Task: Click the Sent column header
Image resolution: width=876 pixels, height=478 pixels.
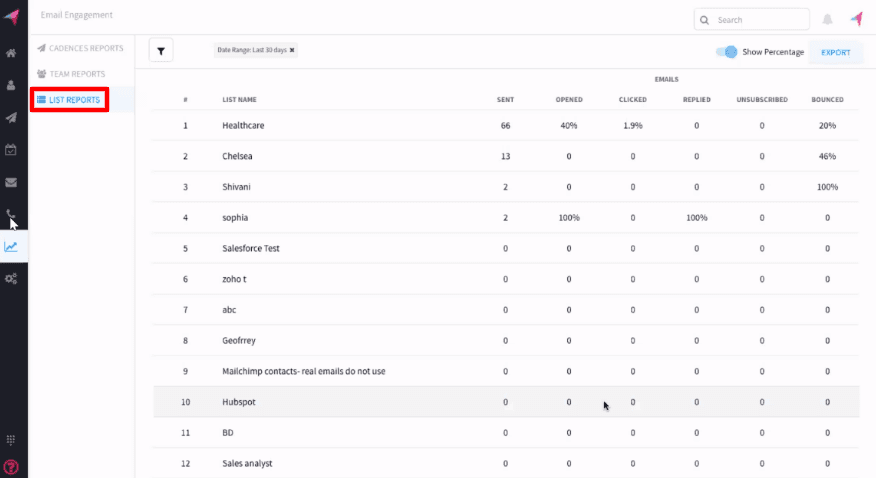Action: click(x=505, y=99)
